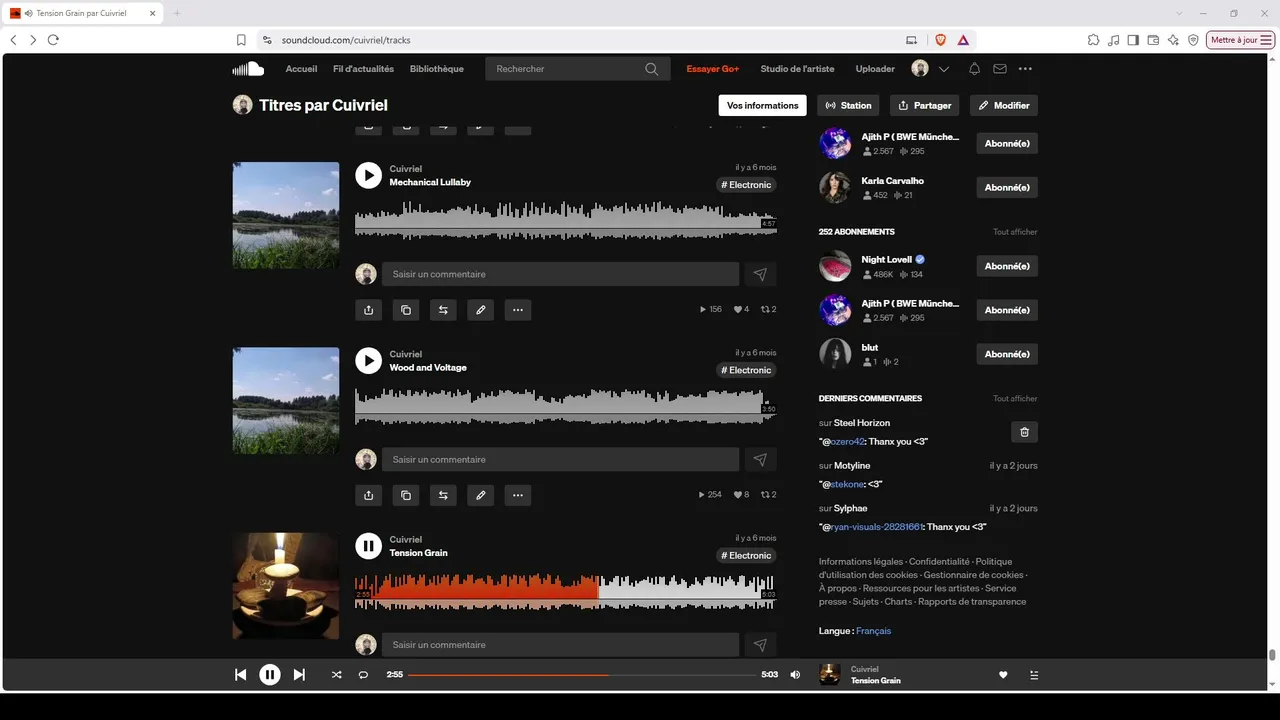The width and height of the screenshot is (1280, 720).
Task: Select the Tension Grain browser tab
Action: tap(85, 13)
